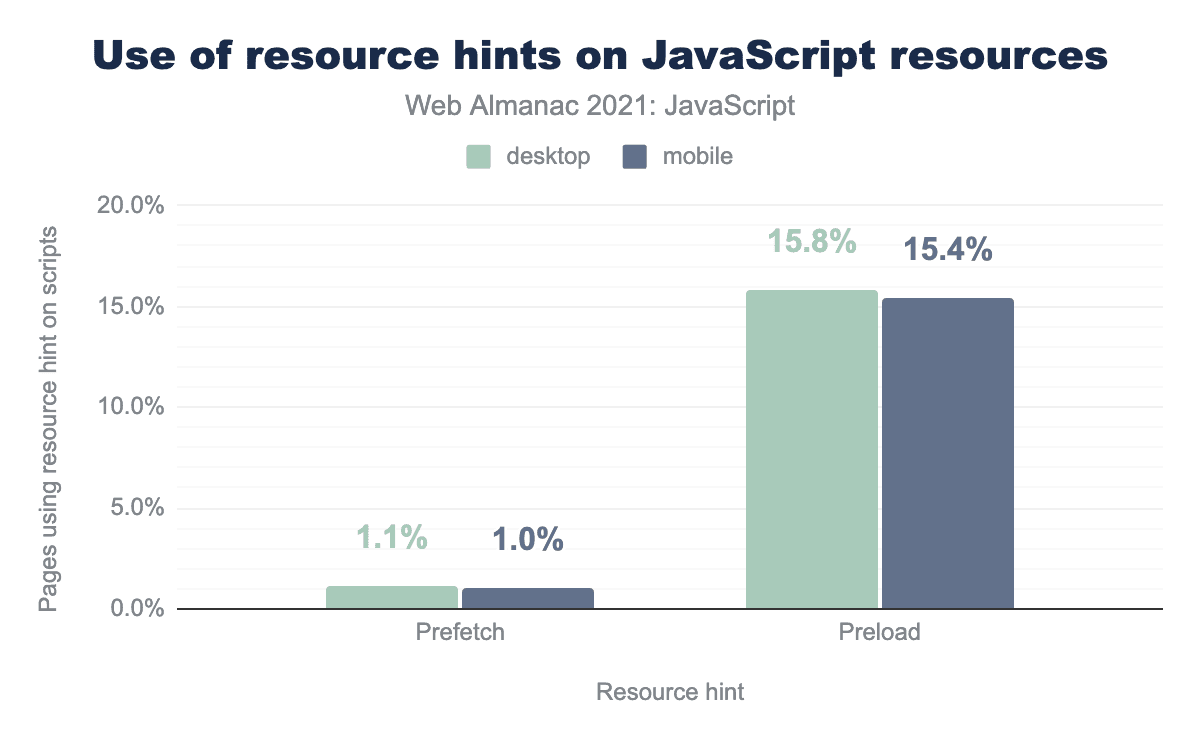This screenshot has width=1200, height=742.
Task: Select the mobile Preload bar
Action: point(947,453)
